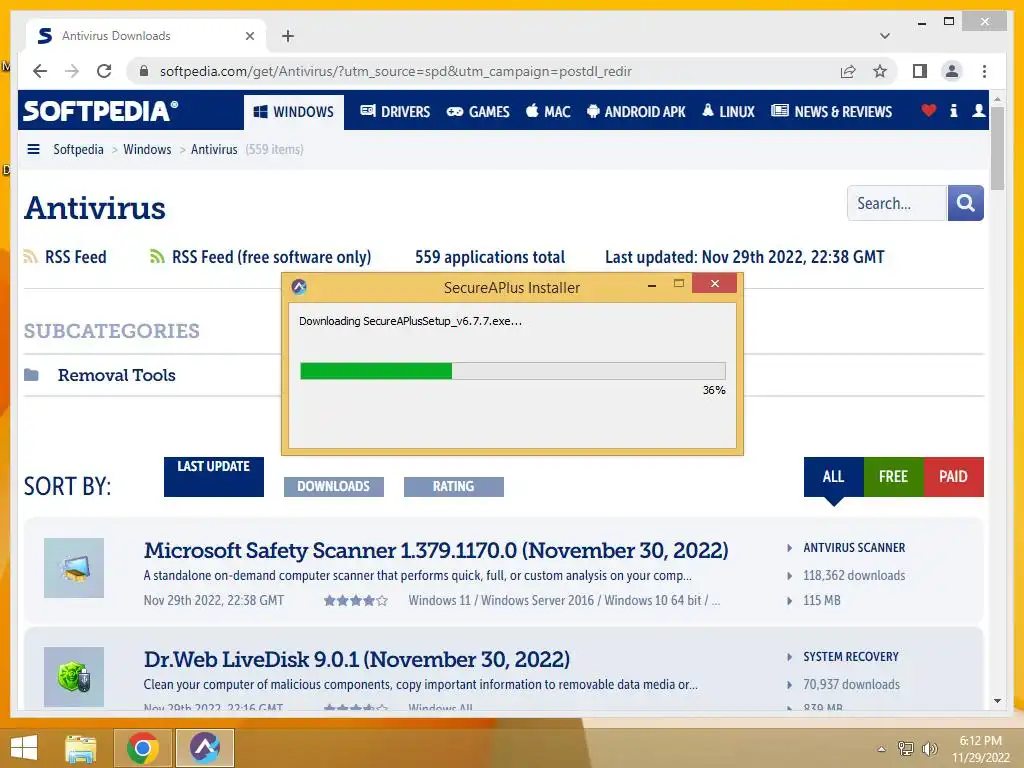
Task: Open the Chrome side panel icon
Action: click(x=920, y=71)
